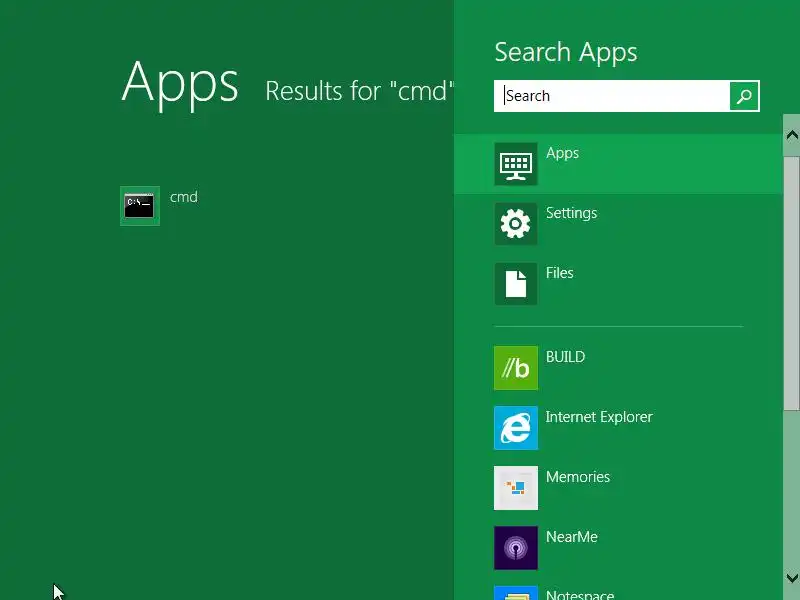Switch the search scope to Settings
The width and height of the screenshot is (800, 600).
[571, 213]
